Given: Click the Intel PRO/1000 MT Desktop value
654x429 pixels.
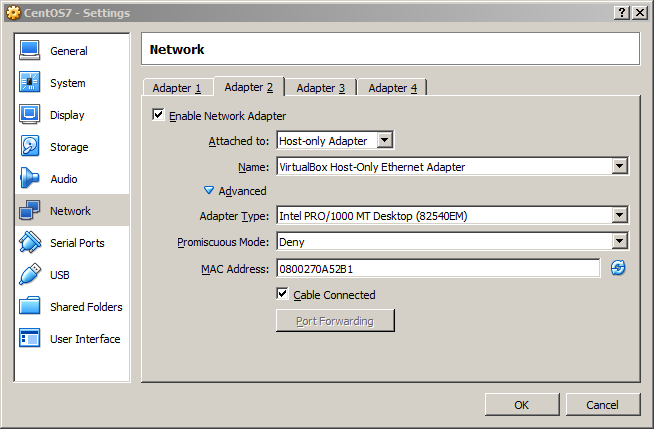Looking at the screenshot, I should [x=373, y=216].
